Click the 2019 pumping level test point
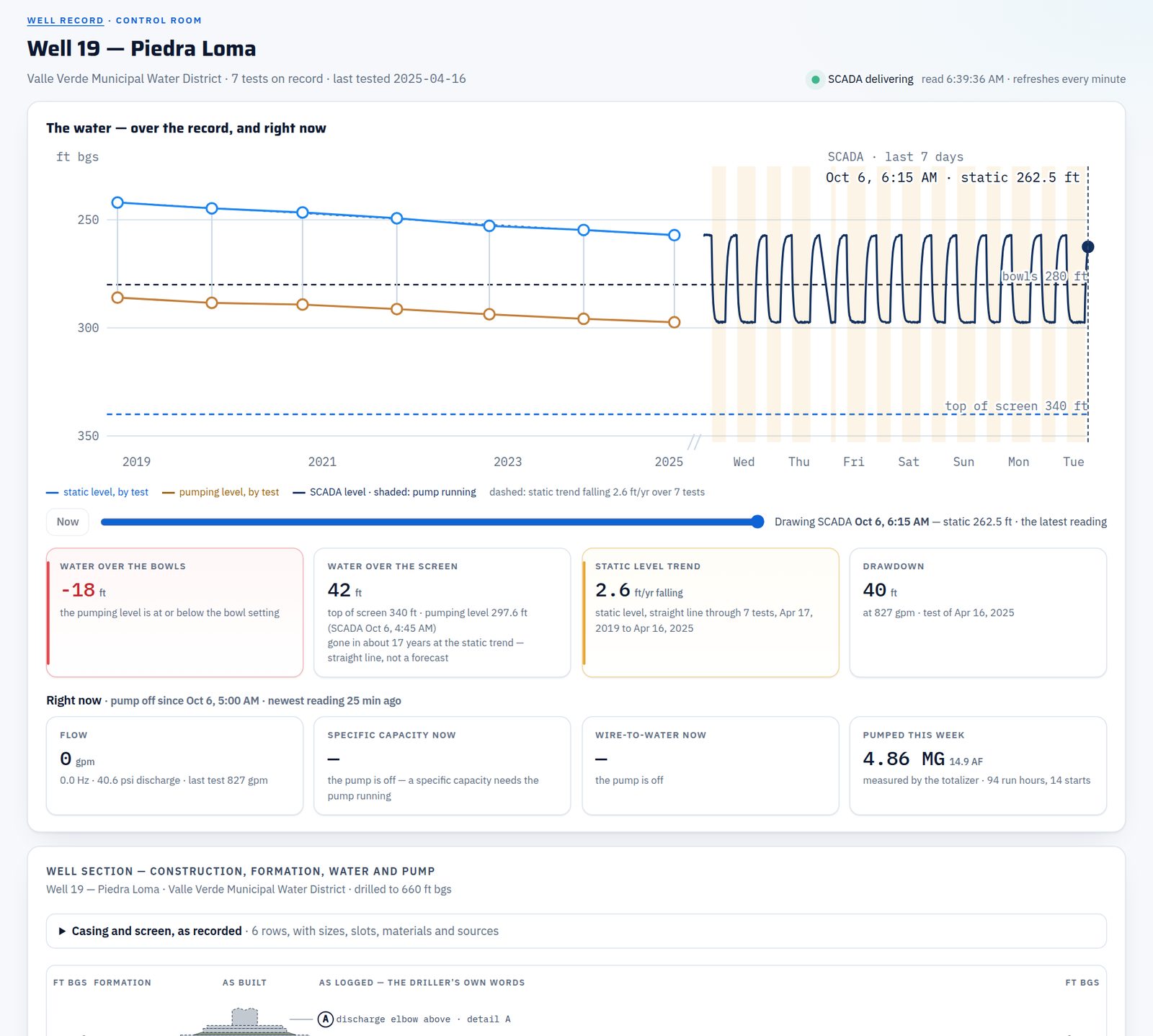The height and width of the screenshot is (1036, 1153). point(117,298)
